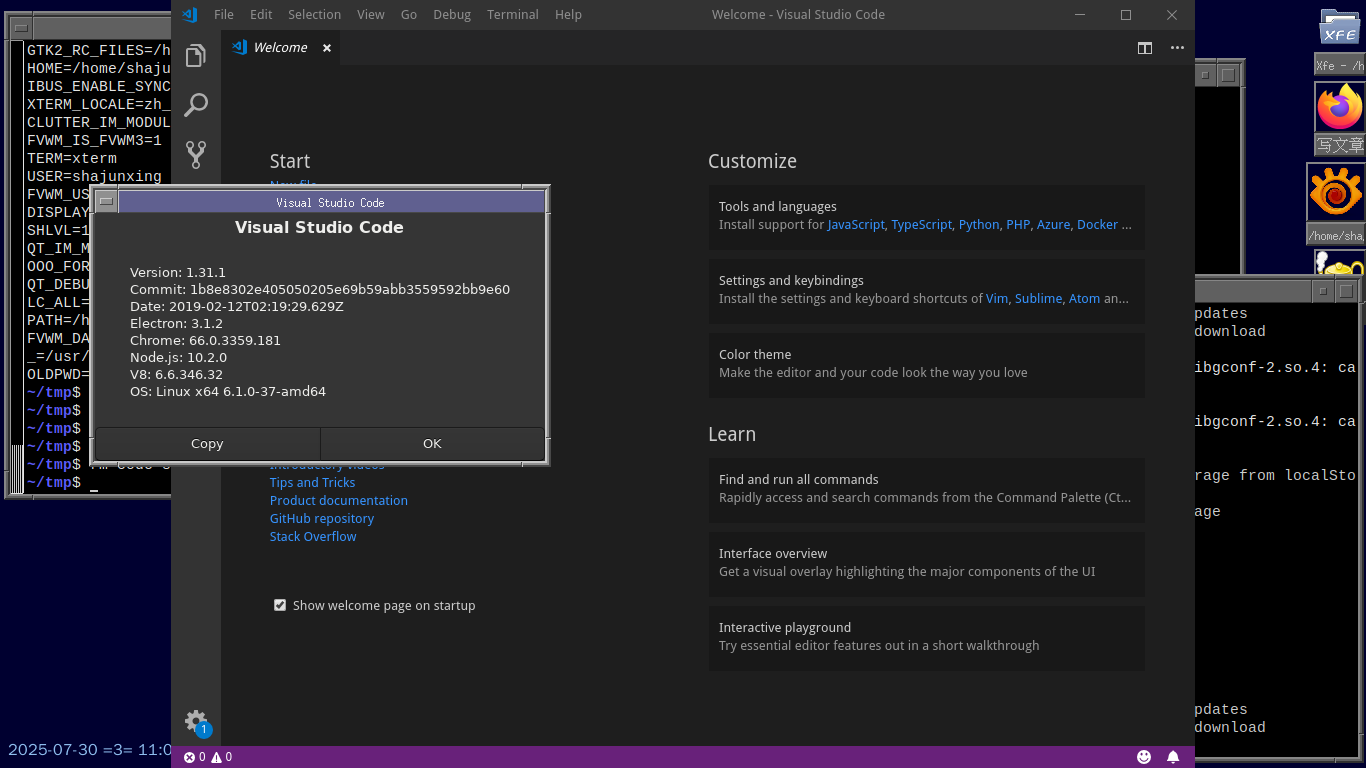Open window menu of the About dialog
Screen dimensions: 1366x768
(x=106, y=202)
